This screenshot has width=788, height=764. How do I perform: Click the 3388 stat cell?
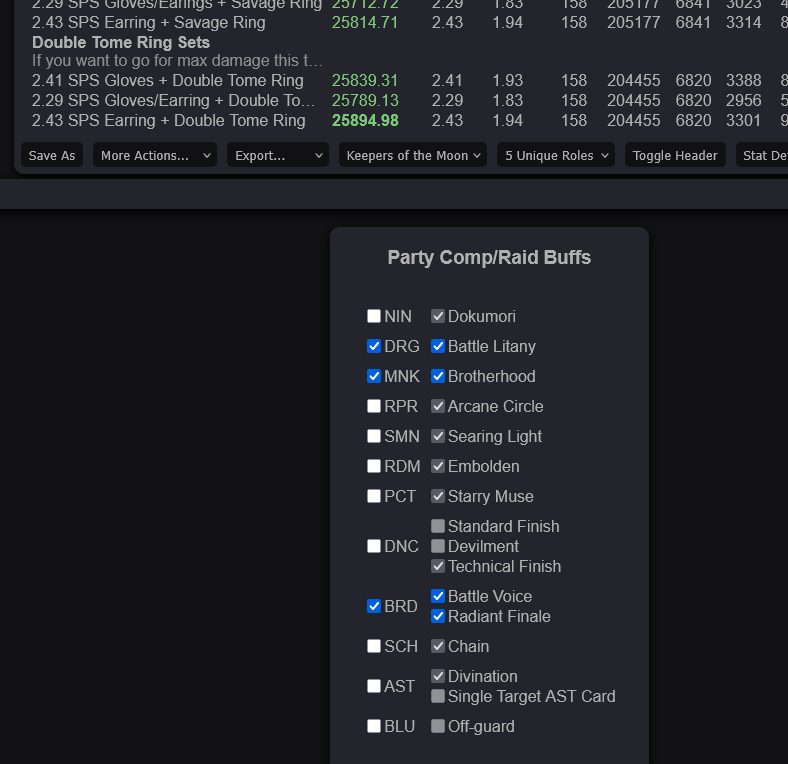click(743, 80)
